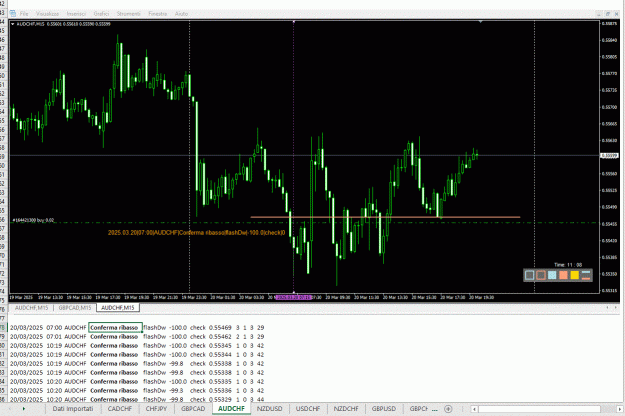
Task: Click the price cell '0.55345'
Action: click(220, 345)
